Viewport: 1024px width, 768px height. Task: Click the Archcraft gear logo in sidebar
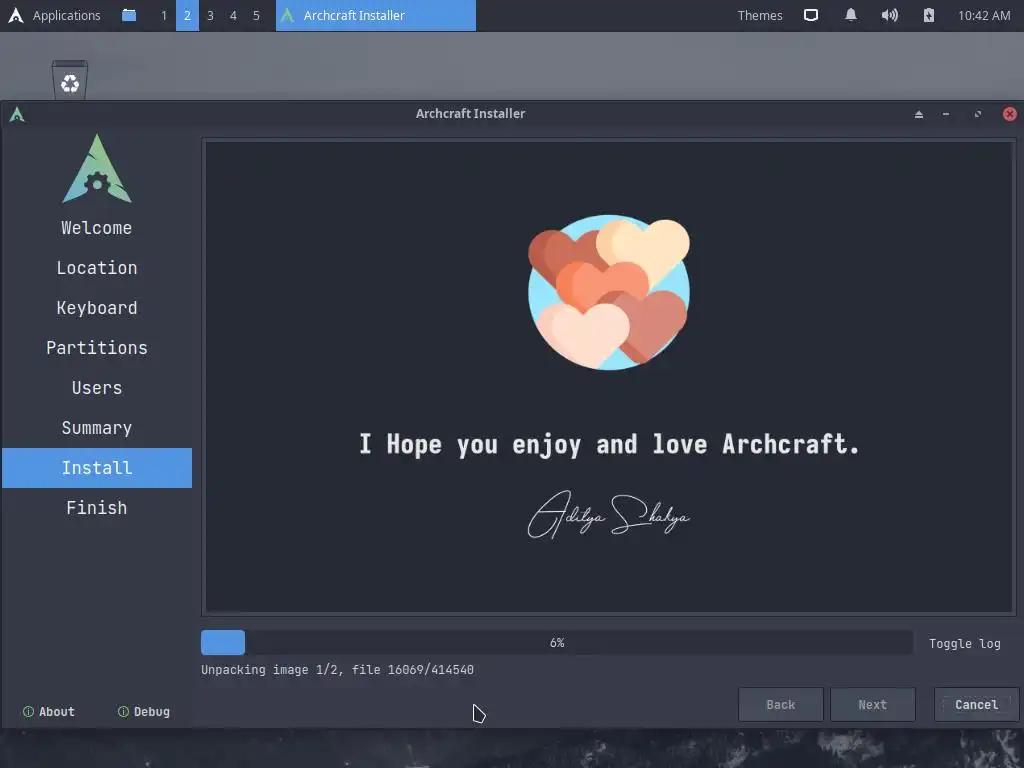[x=97, y=168]
